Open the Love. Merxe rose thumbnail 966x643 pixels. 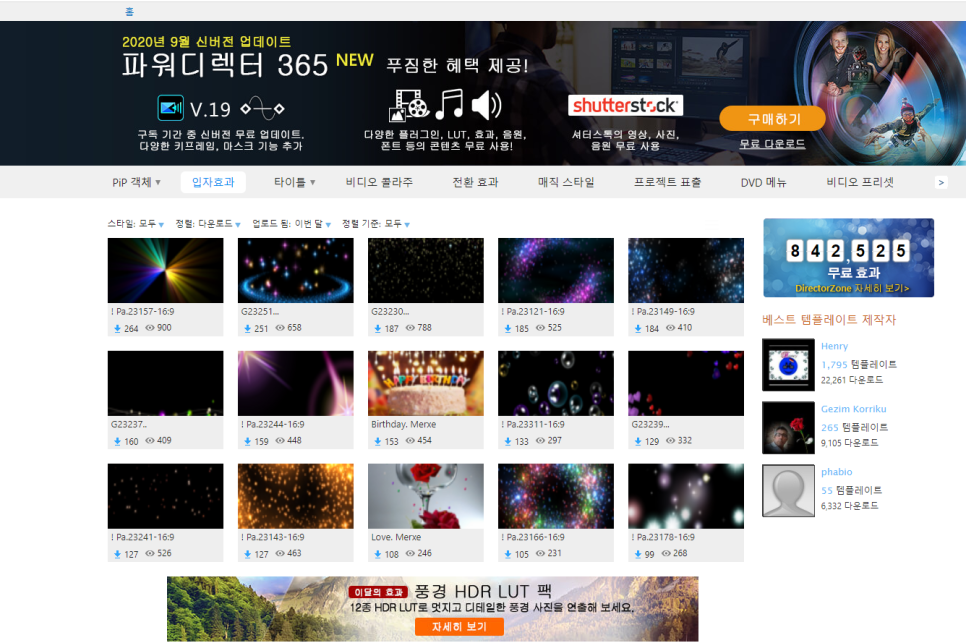click(x=426, y=496)
